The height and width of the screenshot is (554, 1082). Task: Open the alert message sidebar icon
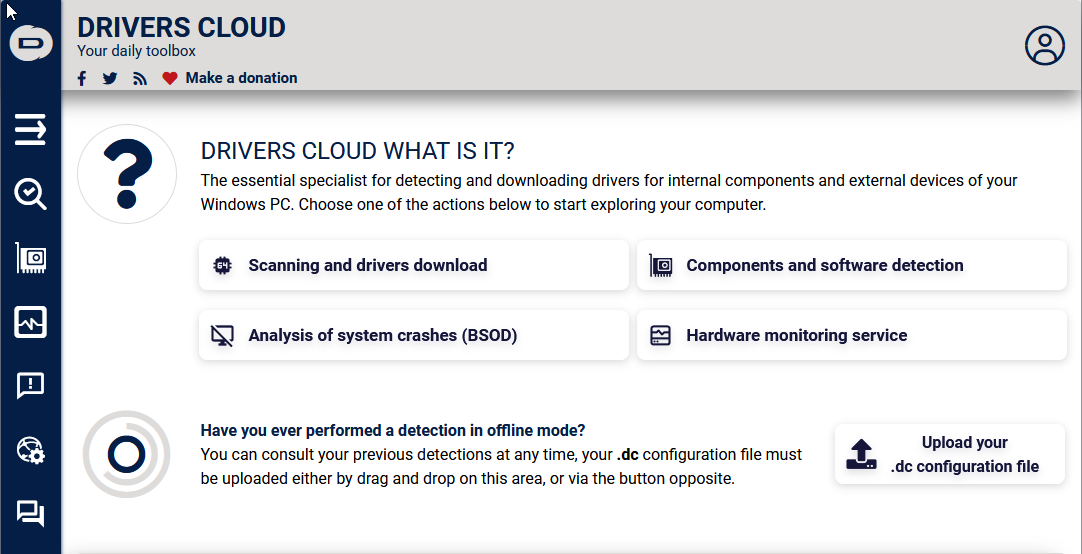(30, 386)
